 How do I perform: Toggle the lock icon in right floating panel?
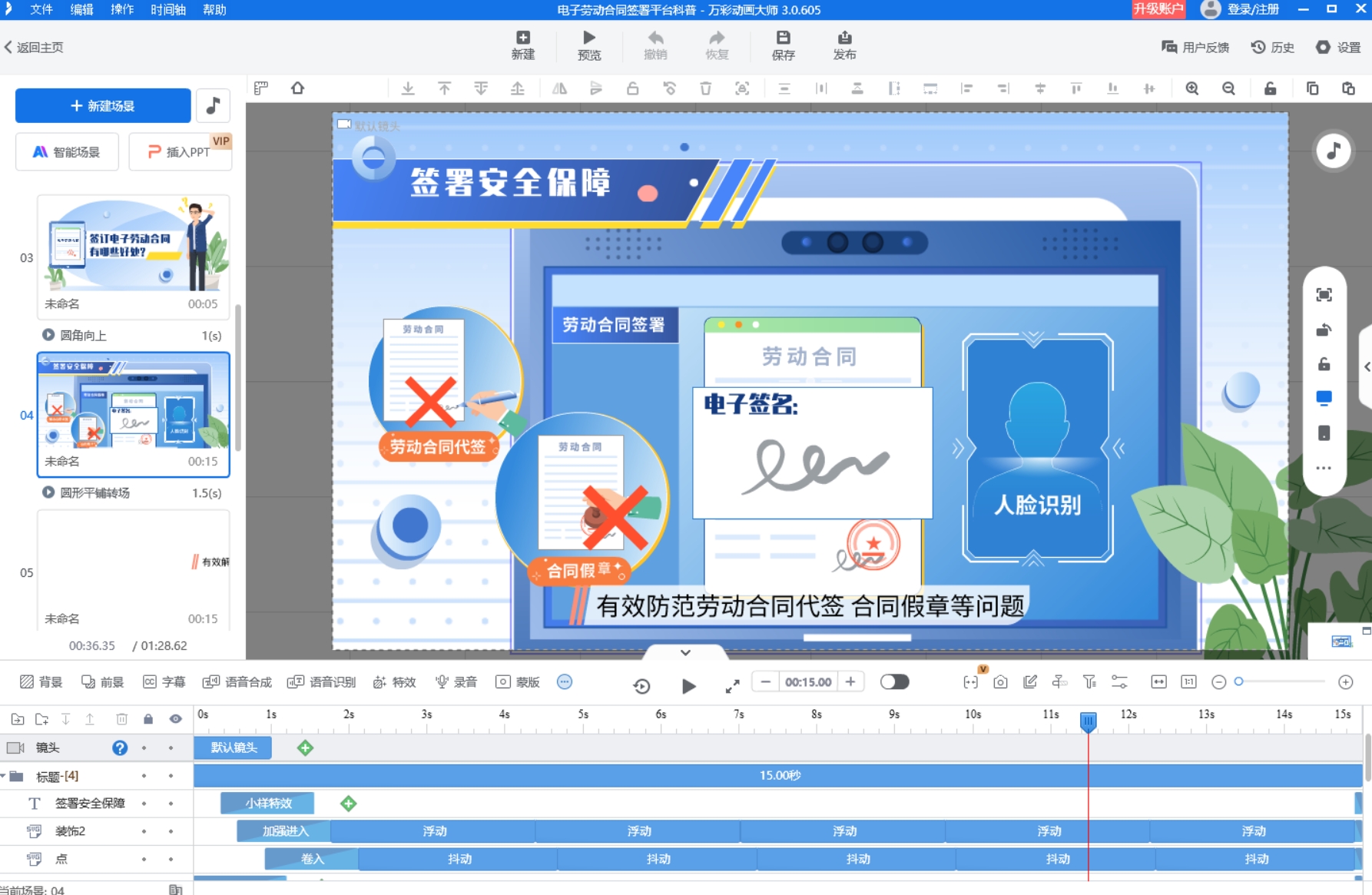click(1324, 364)
